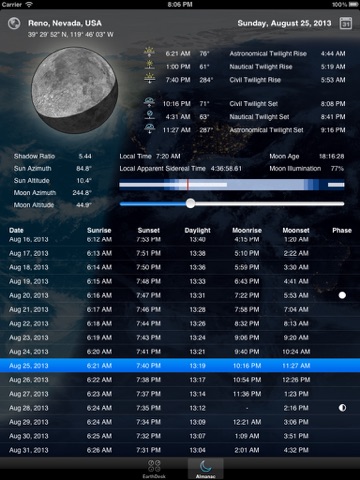Click the Civil Twilight Set label
The image size is (360, 480).
click(x=253, y=104)
